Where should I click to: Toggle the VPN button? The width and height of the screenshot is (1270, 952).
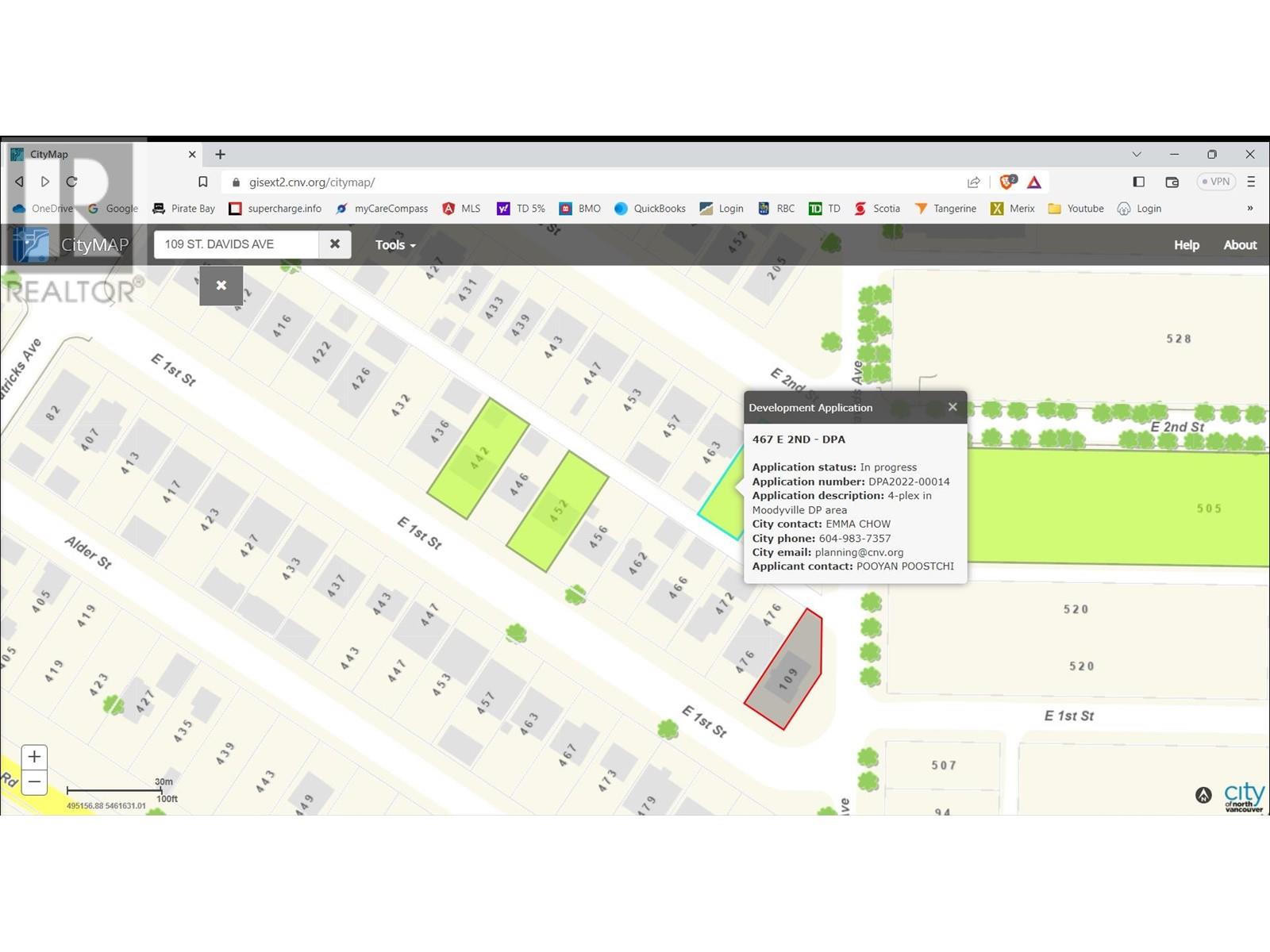pos(1215,182)
